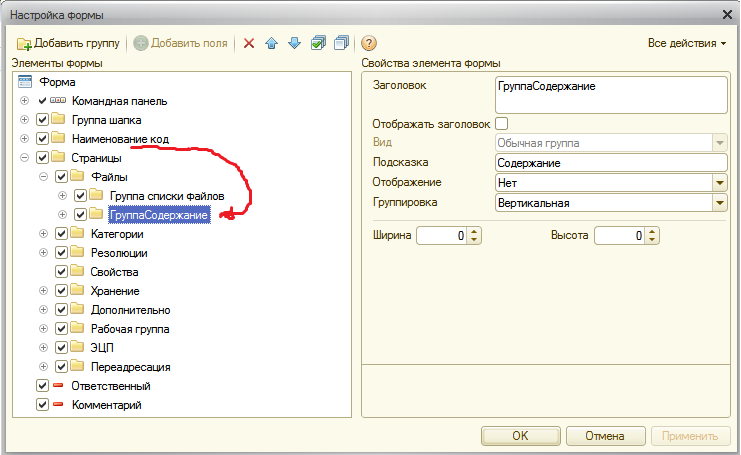Close the Настройка формы dialog
The width and height of the screenshot is (741, 455).
(727, 15)
